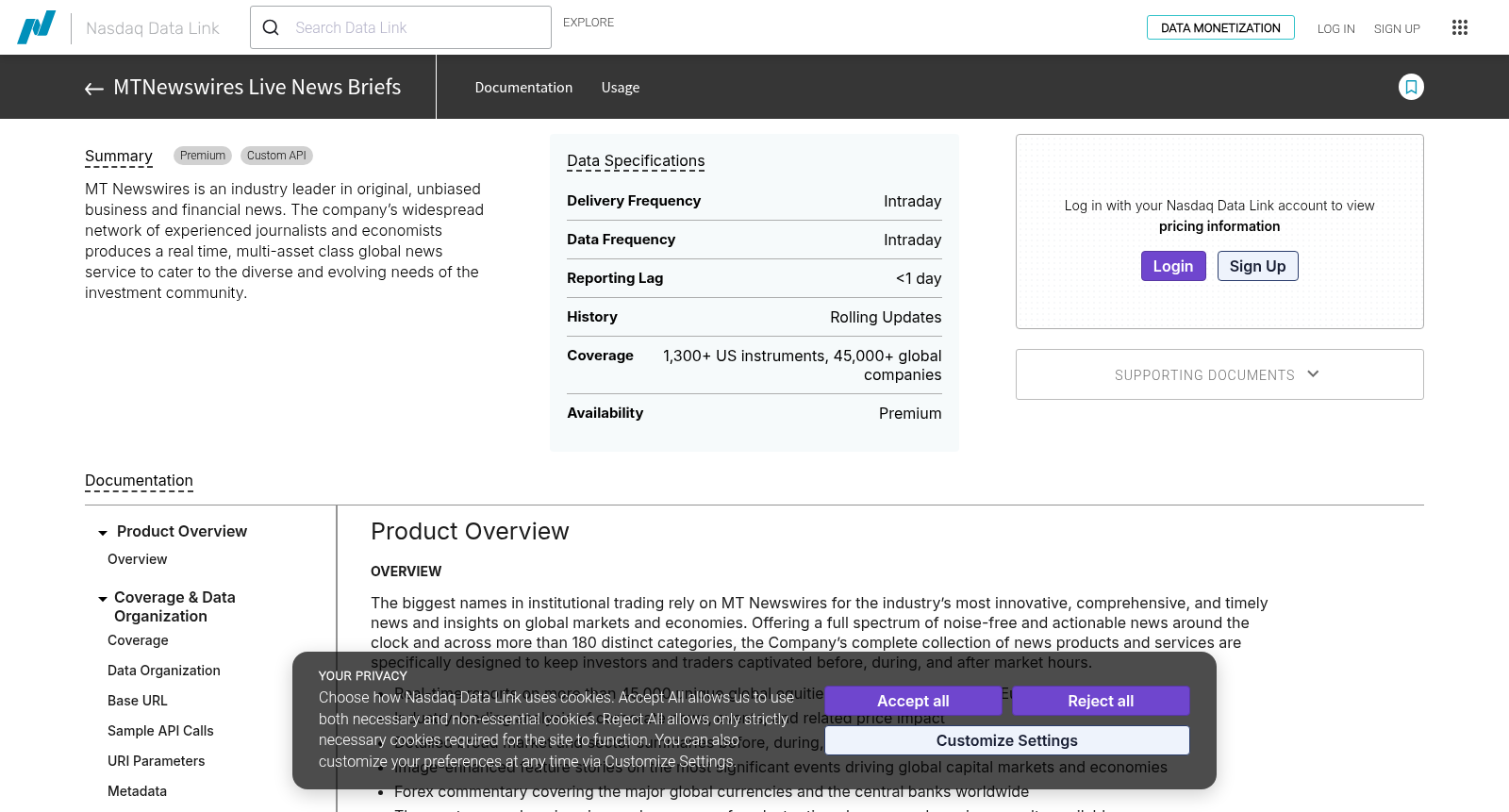
Task: Switch to the Usage tab
Action: [x=621, y=87]
